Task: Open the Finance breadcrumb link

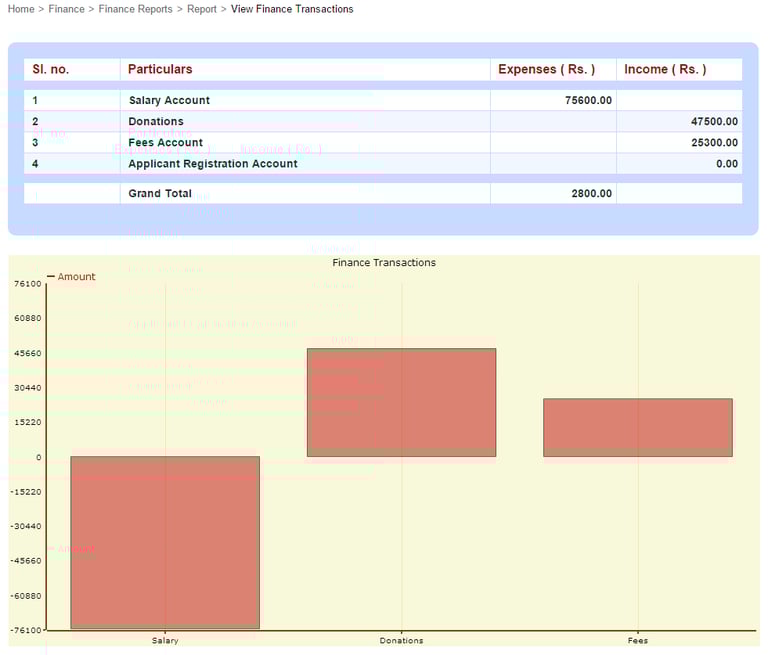Action: (x=67, y=9)
